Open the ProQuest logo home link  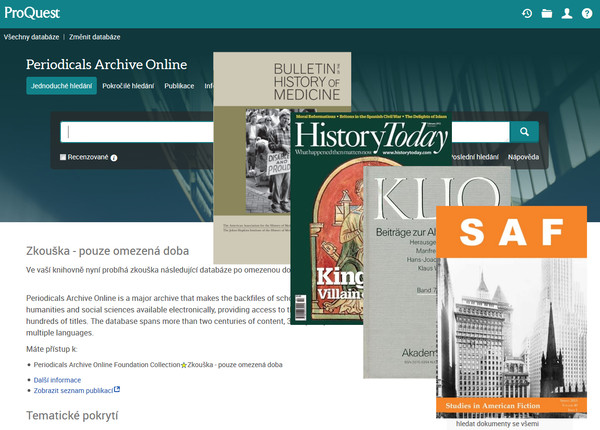(x=32, y=13)
